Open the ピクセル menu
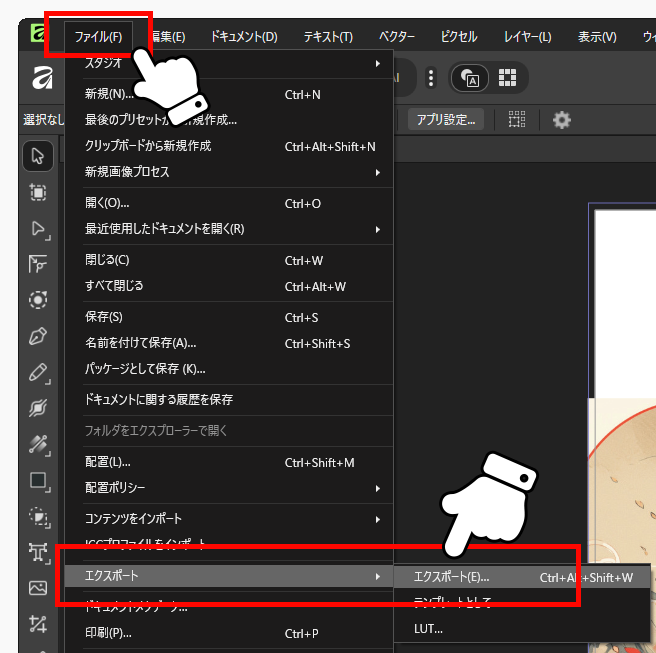Viewport: 656px width, 653px height. click(x=459, y=37)
